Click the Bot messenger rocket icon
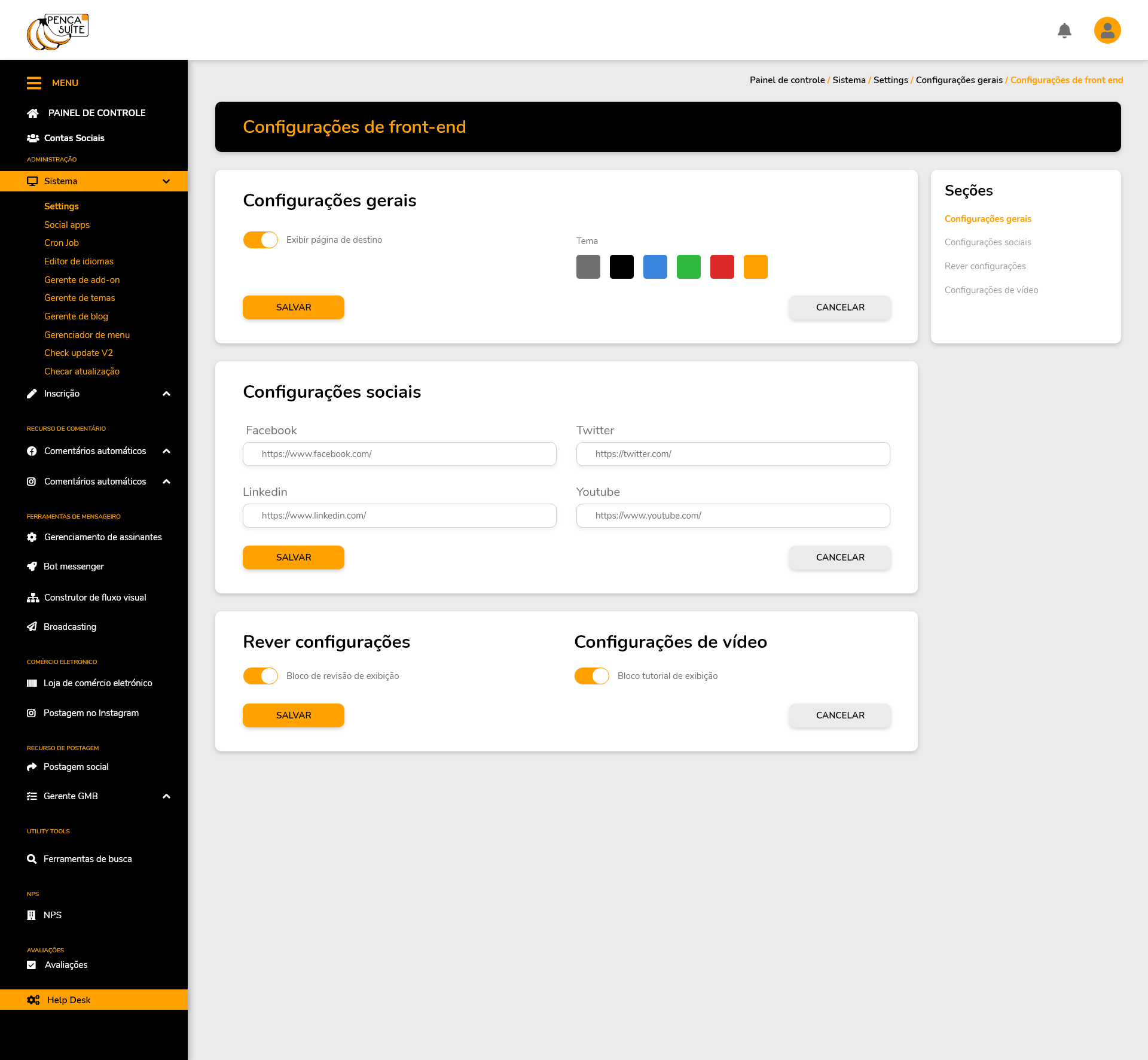Screen dimensions: 1148x1060 tap(32, 566)
